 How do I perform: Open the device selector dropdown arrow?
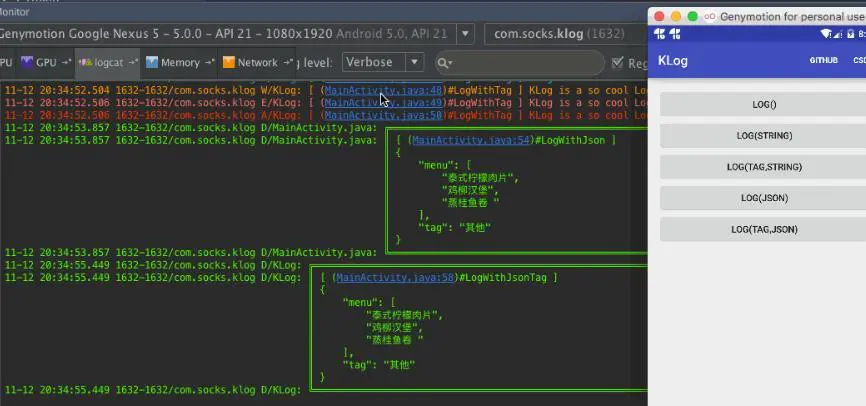[x=465, y=34]
